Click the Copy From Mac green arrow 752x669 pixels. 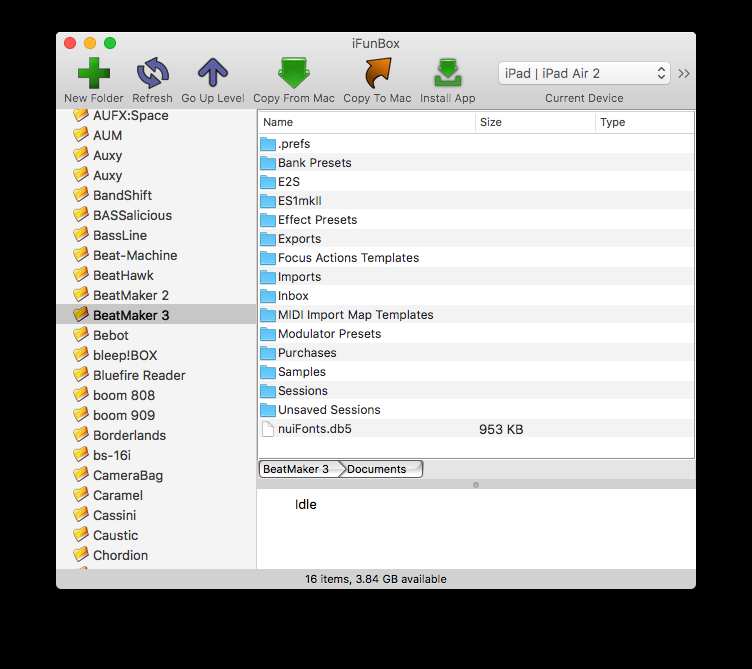[x=294, y=73]
